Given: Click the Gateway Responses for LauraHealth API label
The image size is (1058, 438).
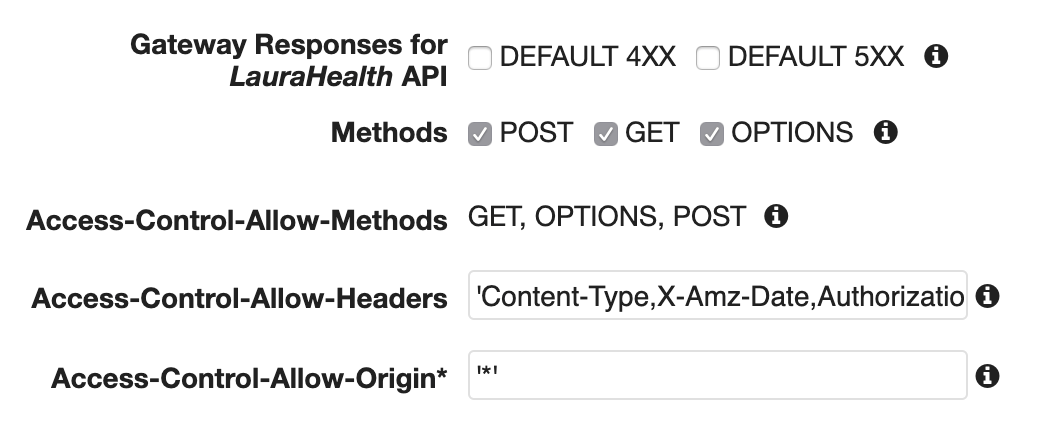Looking at the screenshot, I should [x=290, y=60].
